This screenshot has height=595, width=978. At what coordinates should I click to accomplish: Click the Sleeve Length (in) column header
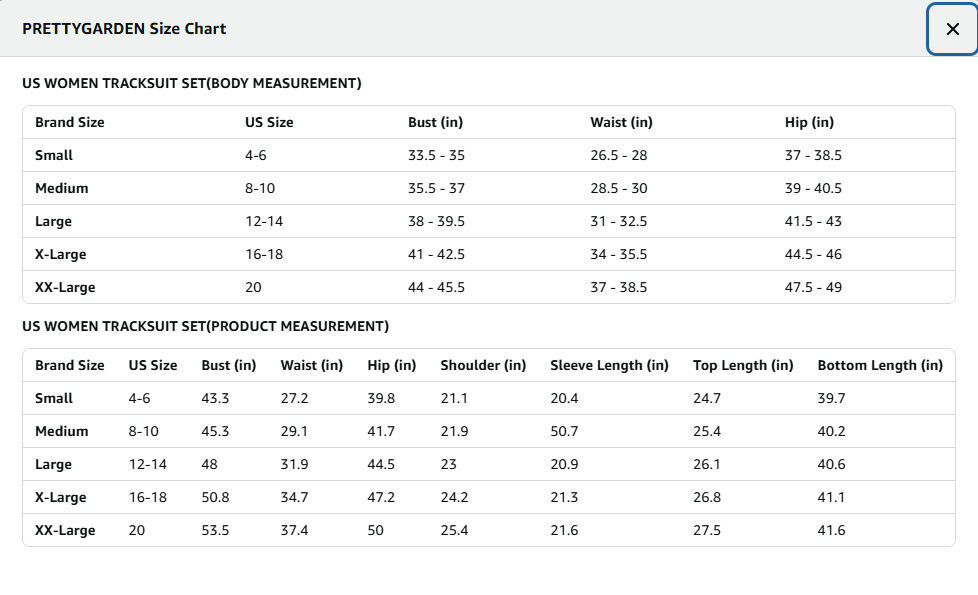(609, 365)
